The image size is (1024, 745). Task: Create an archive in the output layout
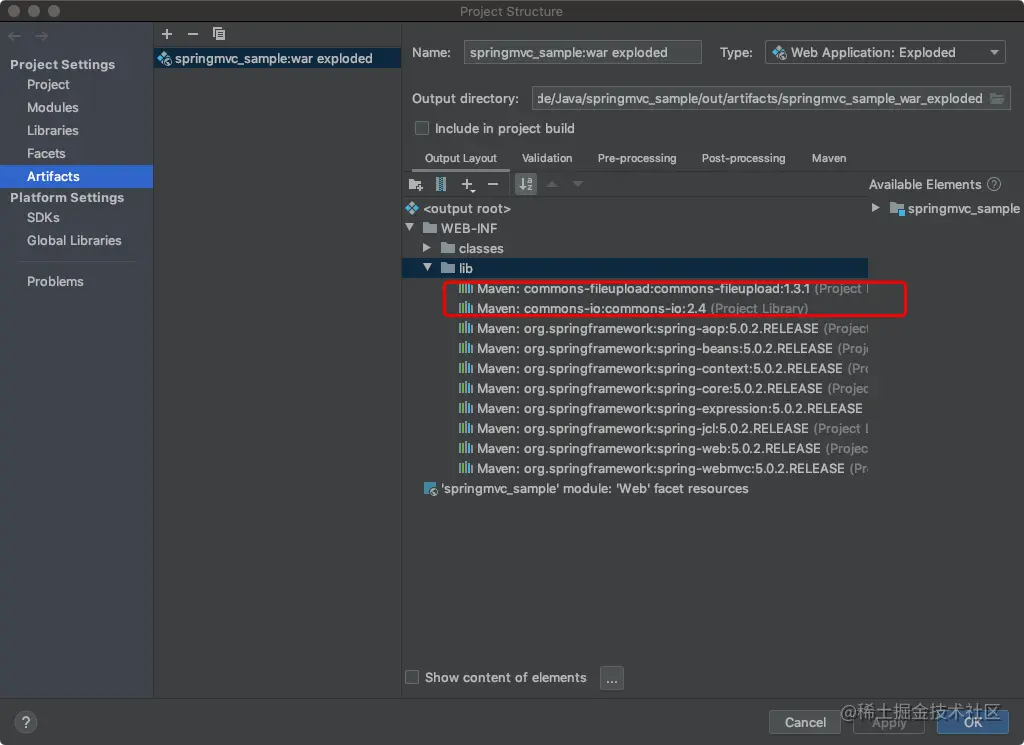pyautogui.click(x=441, y=185)
